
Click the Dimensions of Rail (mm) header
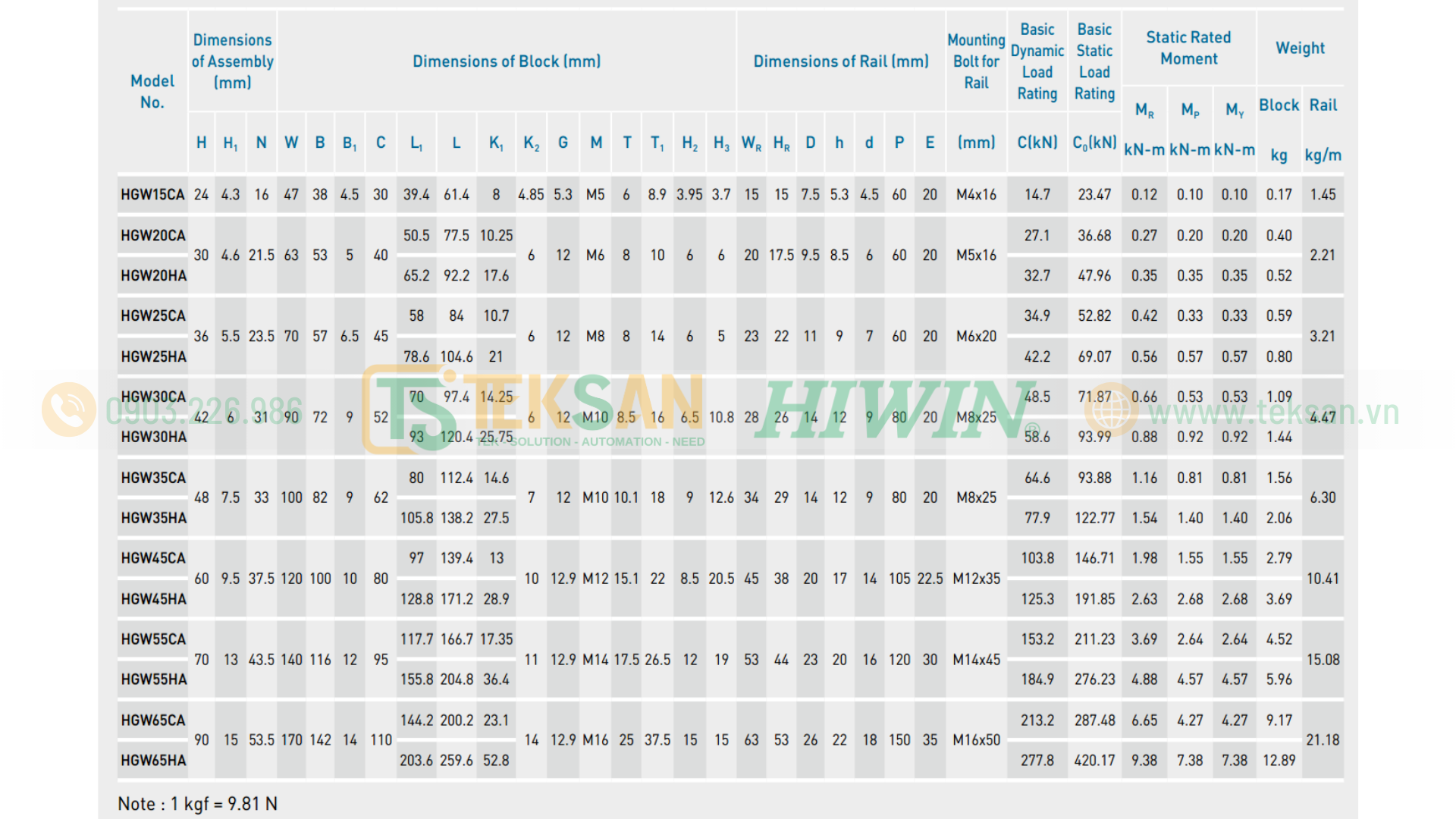tap(841, 61)
